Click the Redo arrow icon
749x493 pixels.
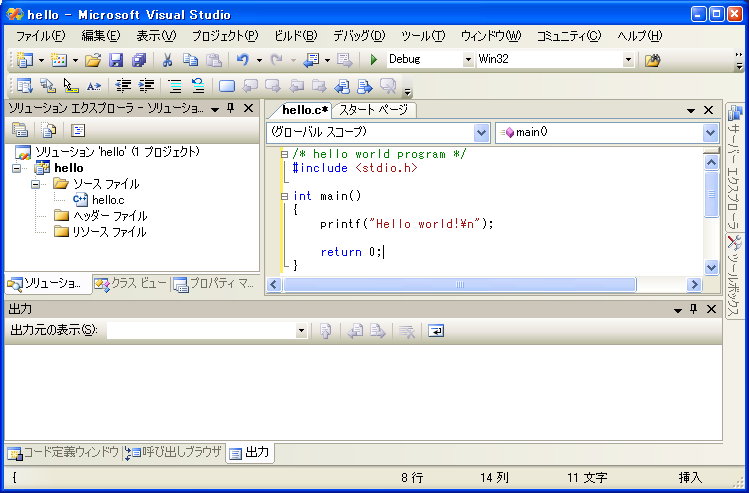point(276,60)
